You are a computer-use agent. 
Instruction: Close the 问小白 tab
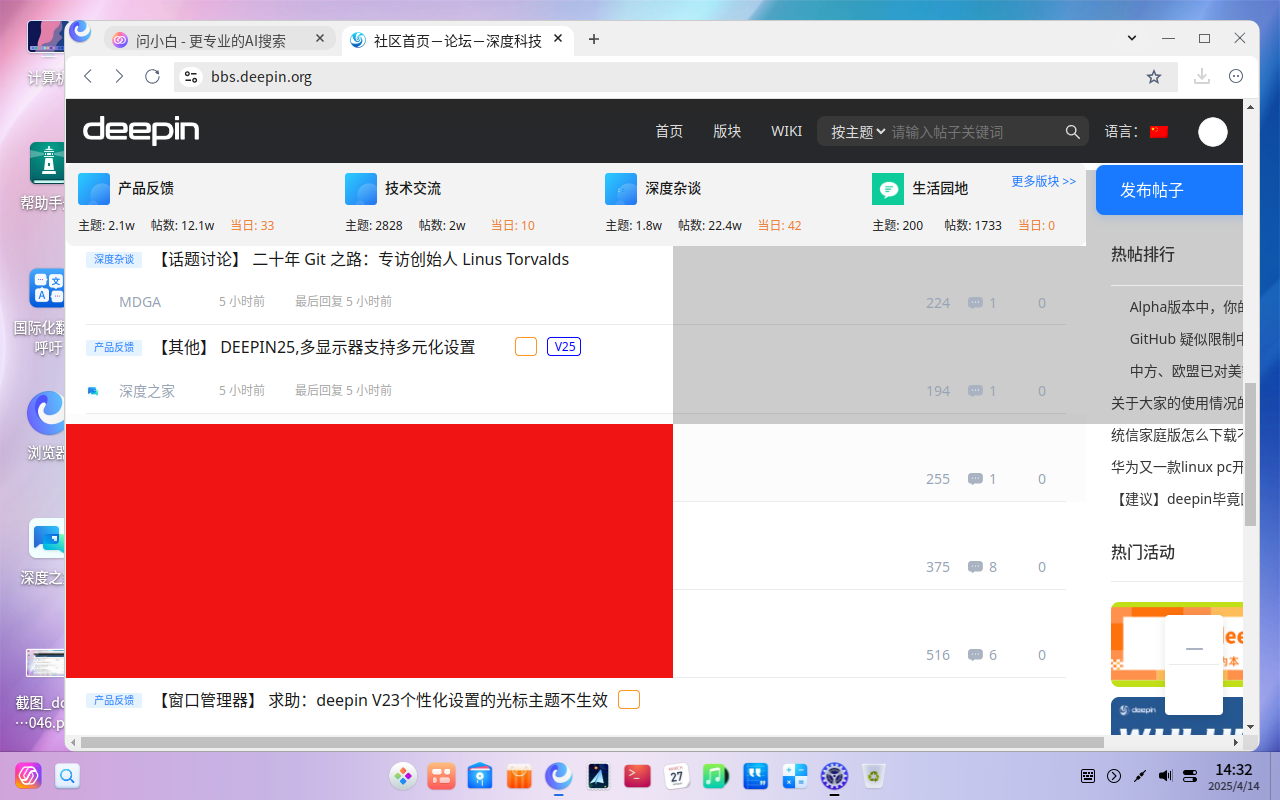[320, 39]
